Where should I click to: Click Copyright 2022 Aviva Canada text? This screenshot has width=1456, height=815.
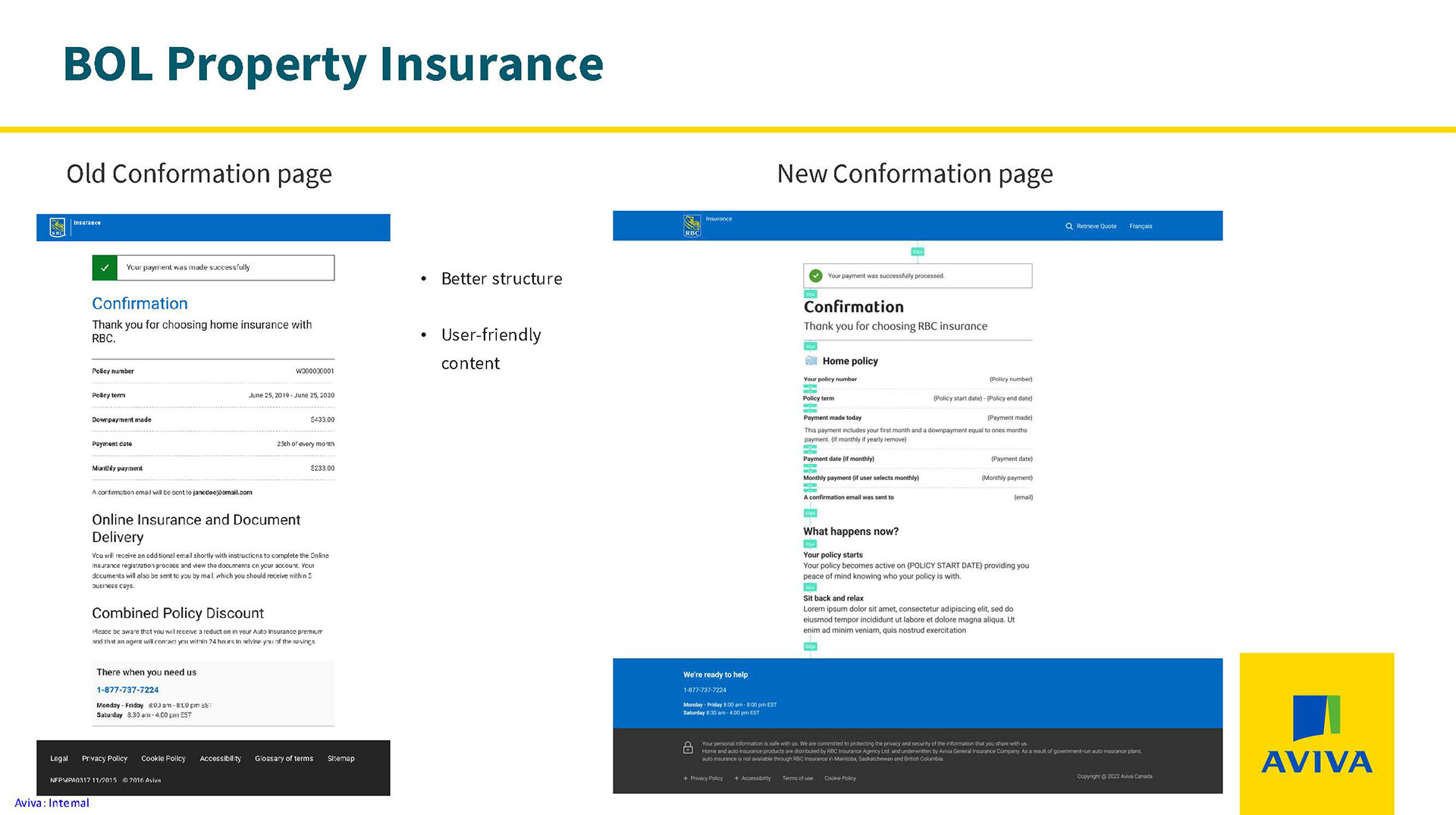coord(1114,776)
